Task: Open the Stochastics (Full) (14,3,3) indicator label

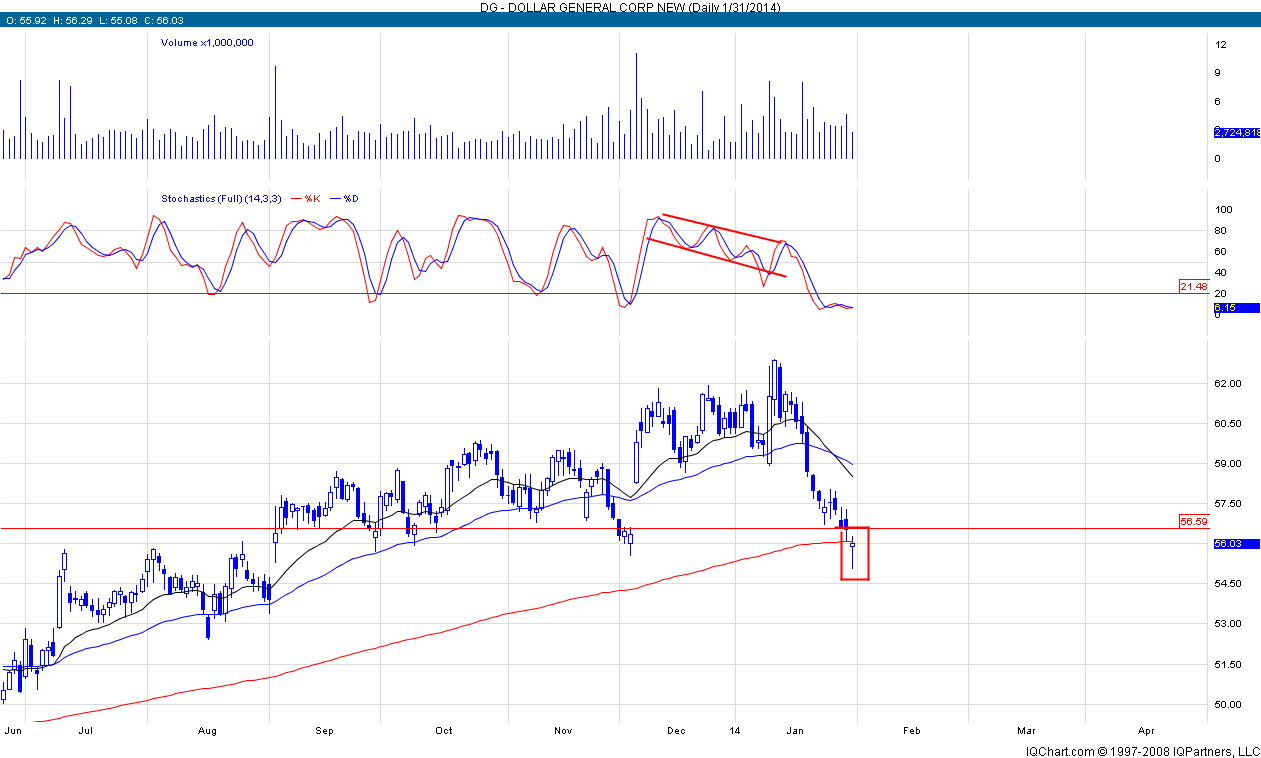Action: click(222, 199)
